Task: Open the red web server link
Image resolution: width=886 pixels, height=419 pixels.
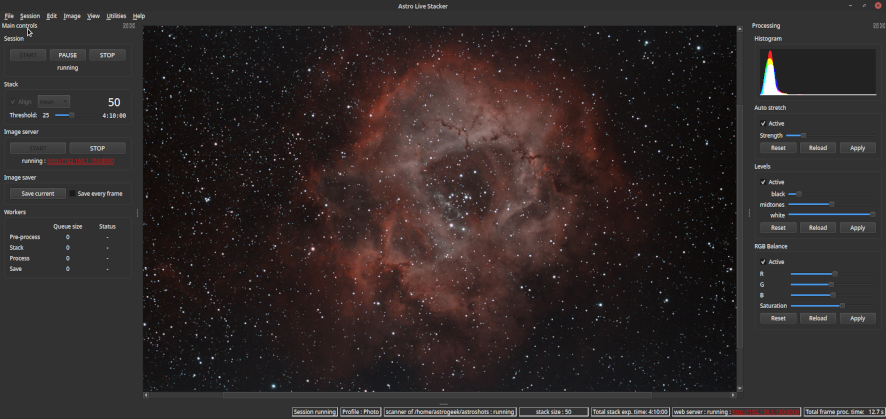Action: [80, 161]
